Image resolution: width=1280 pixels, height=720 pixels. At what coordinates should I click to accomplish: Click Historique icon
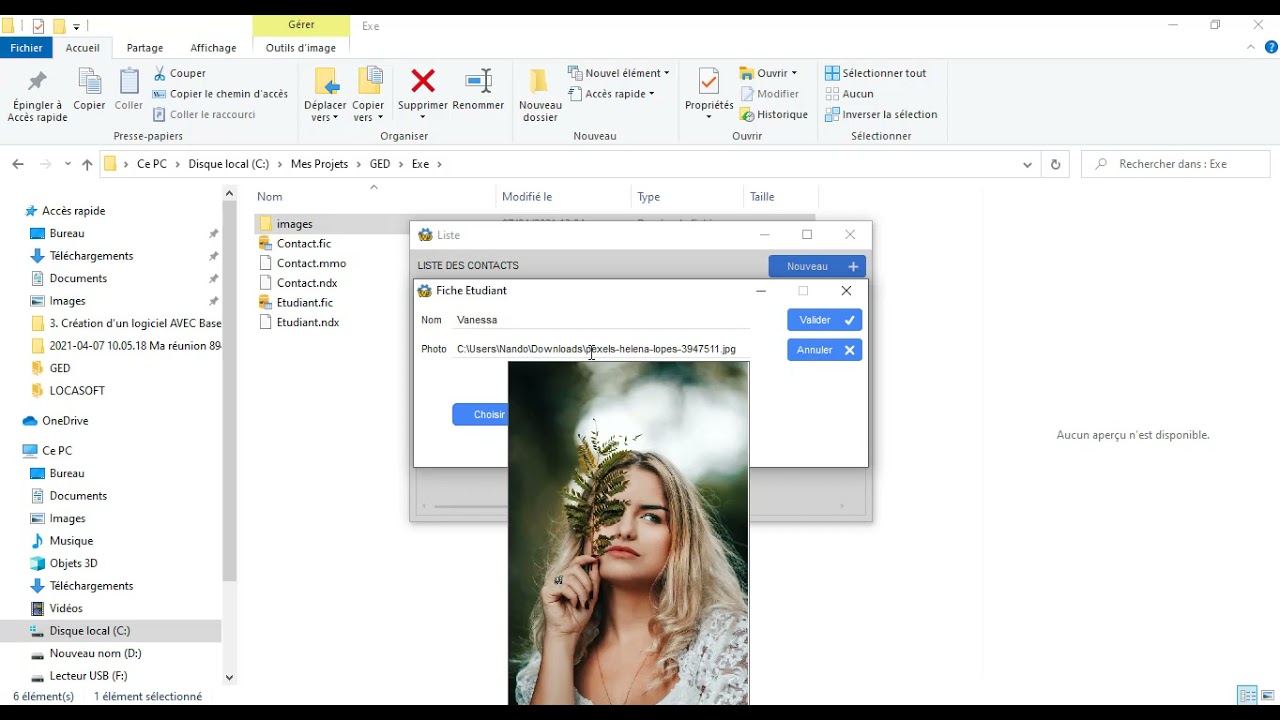click(747, 115)
